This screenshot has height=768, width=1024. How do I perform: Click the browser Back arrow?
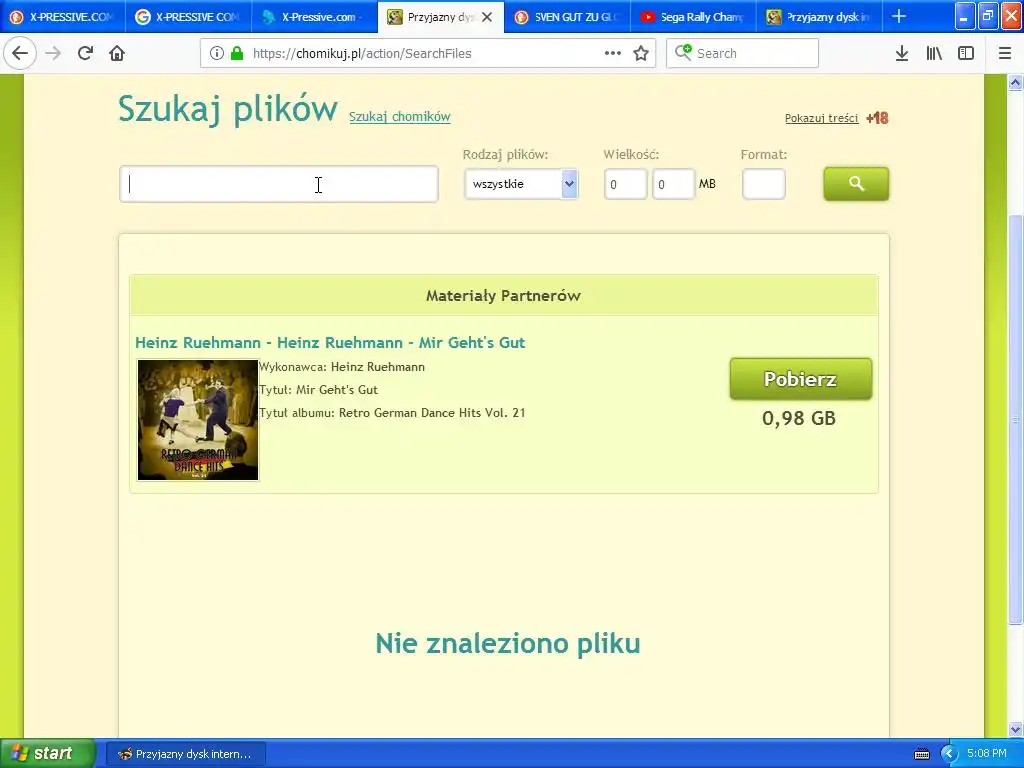[20, 53]
